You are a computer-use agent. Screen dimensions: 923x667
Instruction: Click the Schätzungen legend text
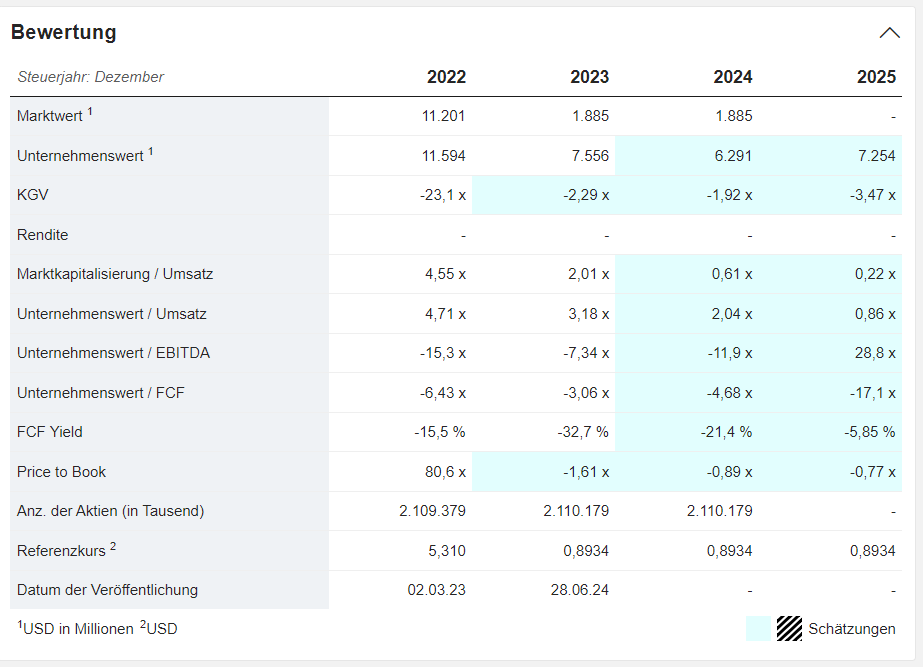click(852, 629)
